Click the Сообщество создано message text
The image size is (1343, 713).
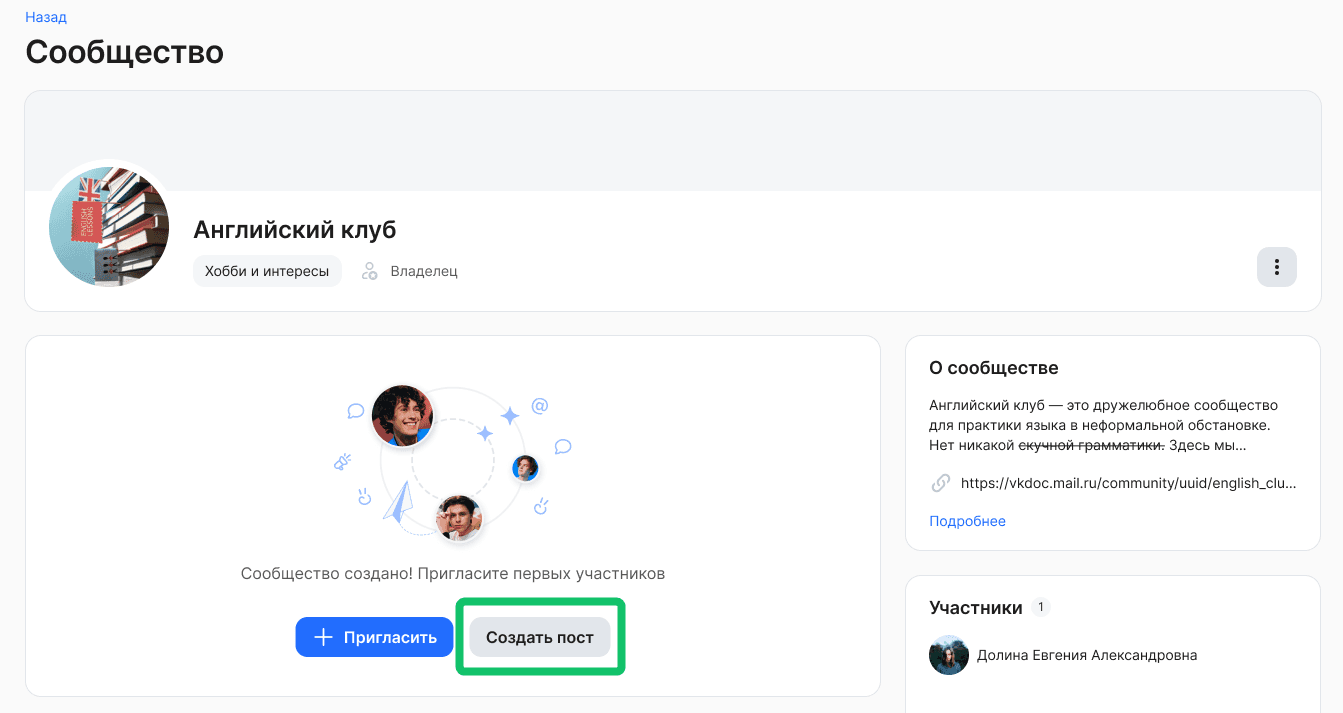click(x=453, y=574)
